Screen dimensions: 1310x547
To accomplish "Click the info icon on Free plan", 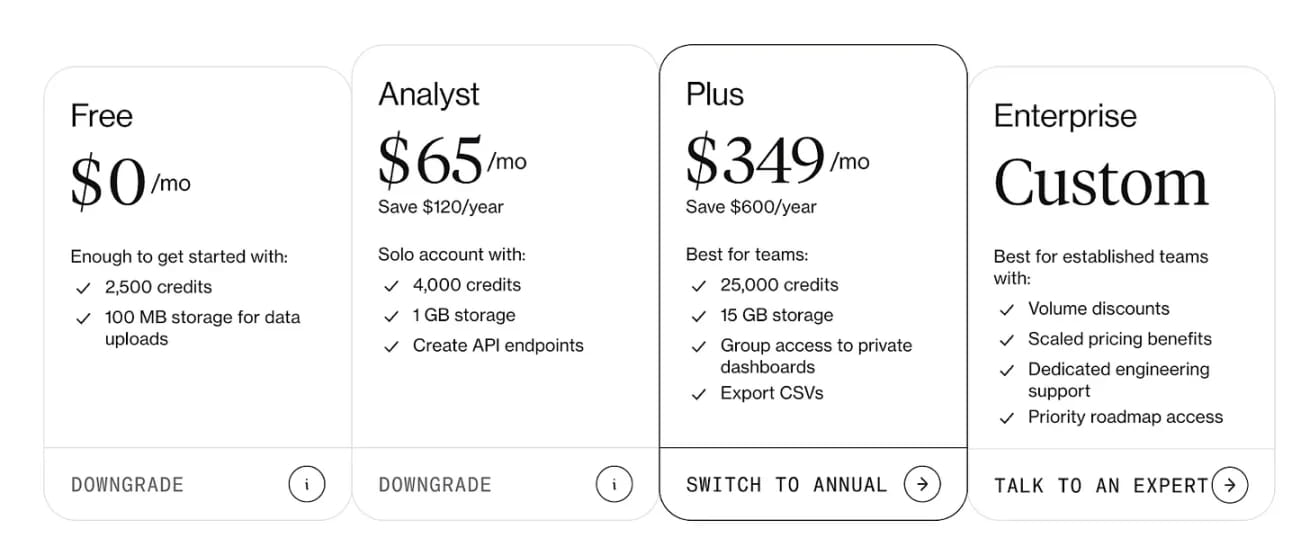I will point(307,485).
